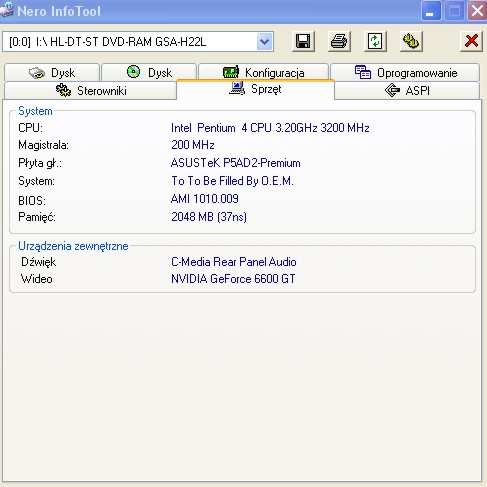Expand the drive selection dropdown arrow
The height and width of the screenshot is (487, 487).
(265, 42)
